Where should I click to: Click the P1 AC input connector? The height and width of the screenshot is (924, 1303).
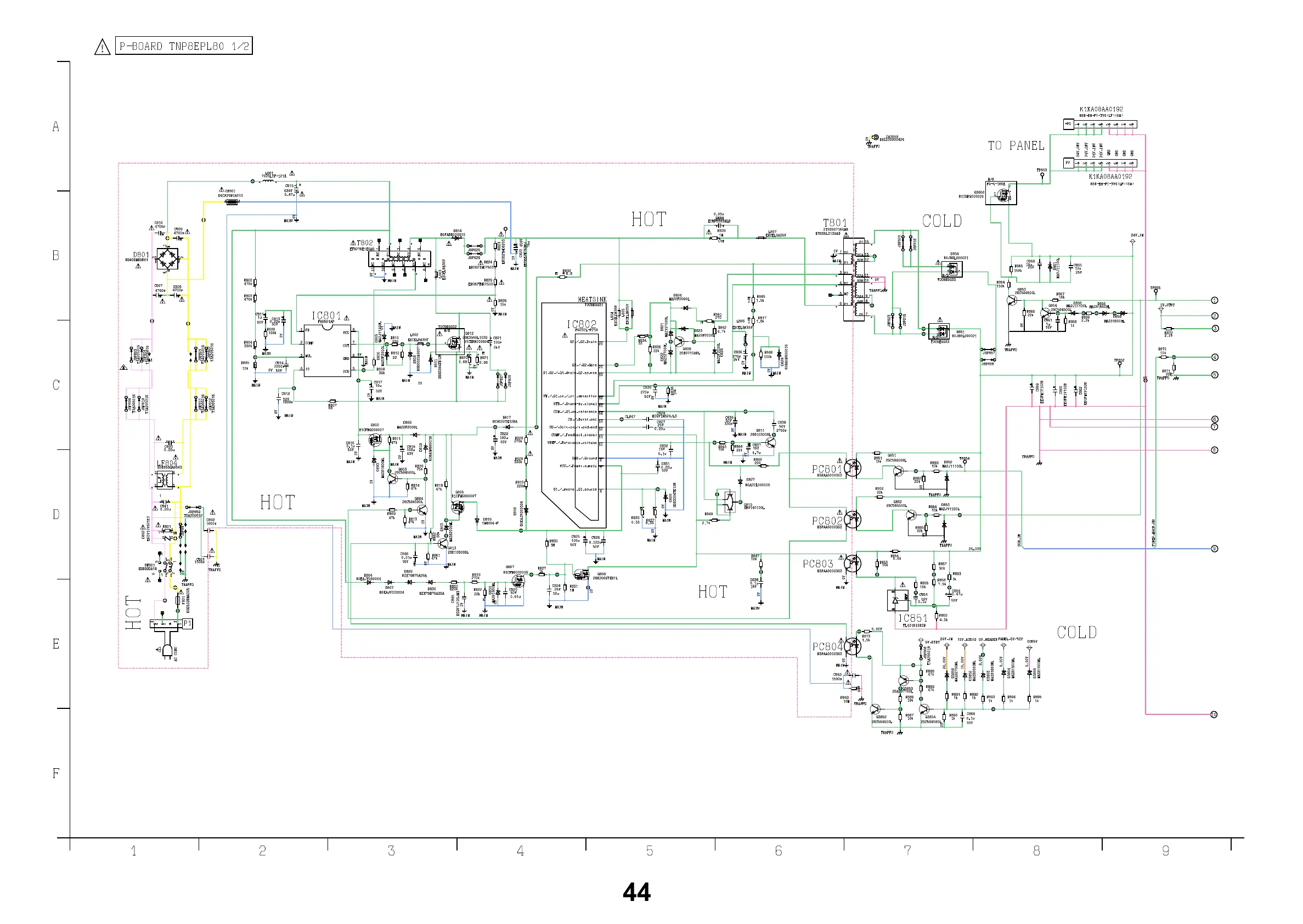pos(172,624)
